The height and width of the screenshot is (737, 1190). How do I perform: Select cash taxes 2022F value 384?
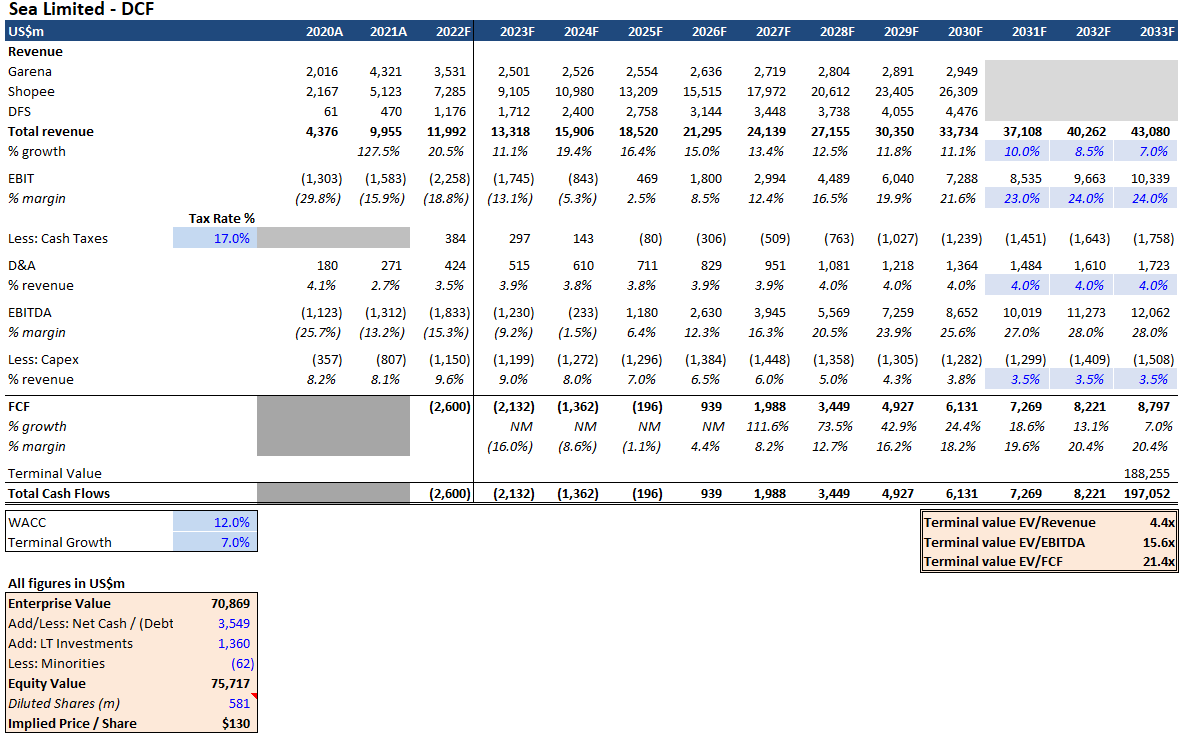455,238
